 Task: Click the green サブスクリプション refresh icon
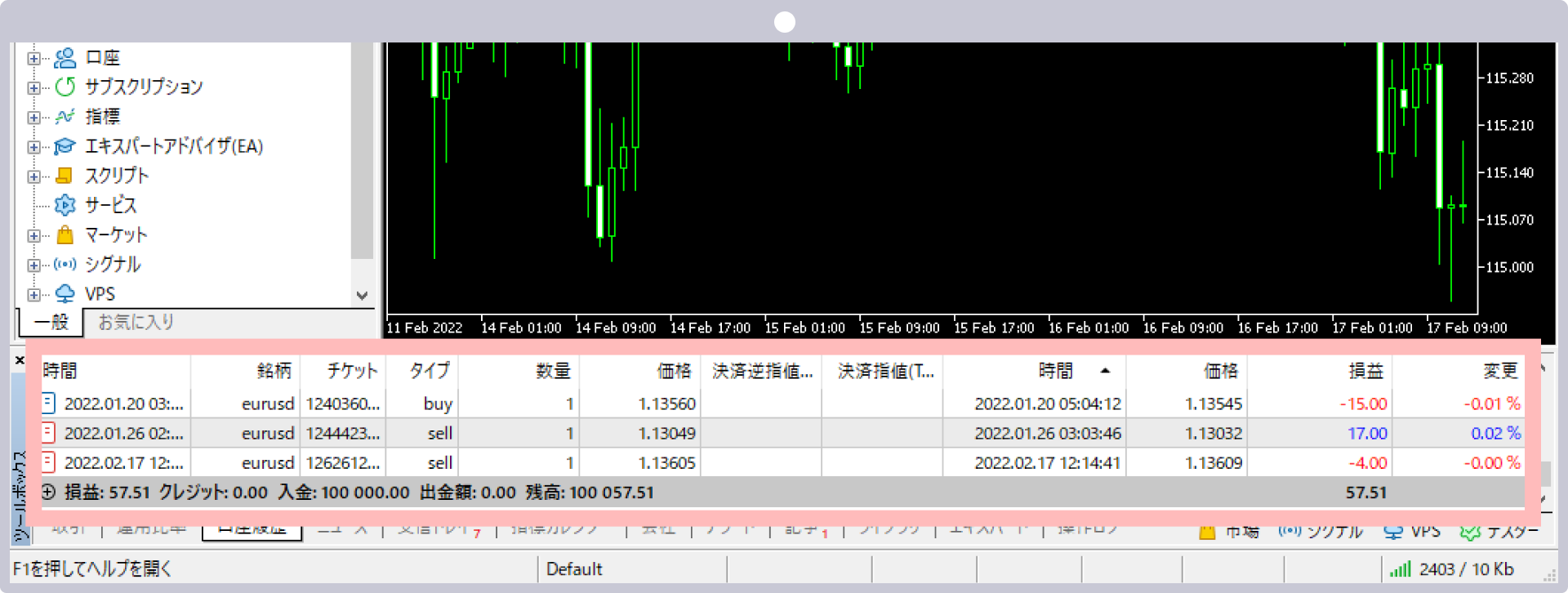click(x=65, y=87)
